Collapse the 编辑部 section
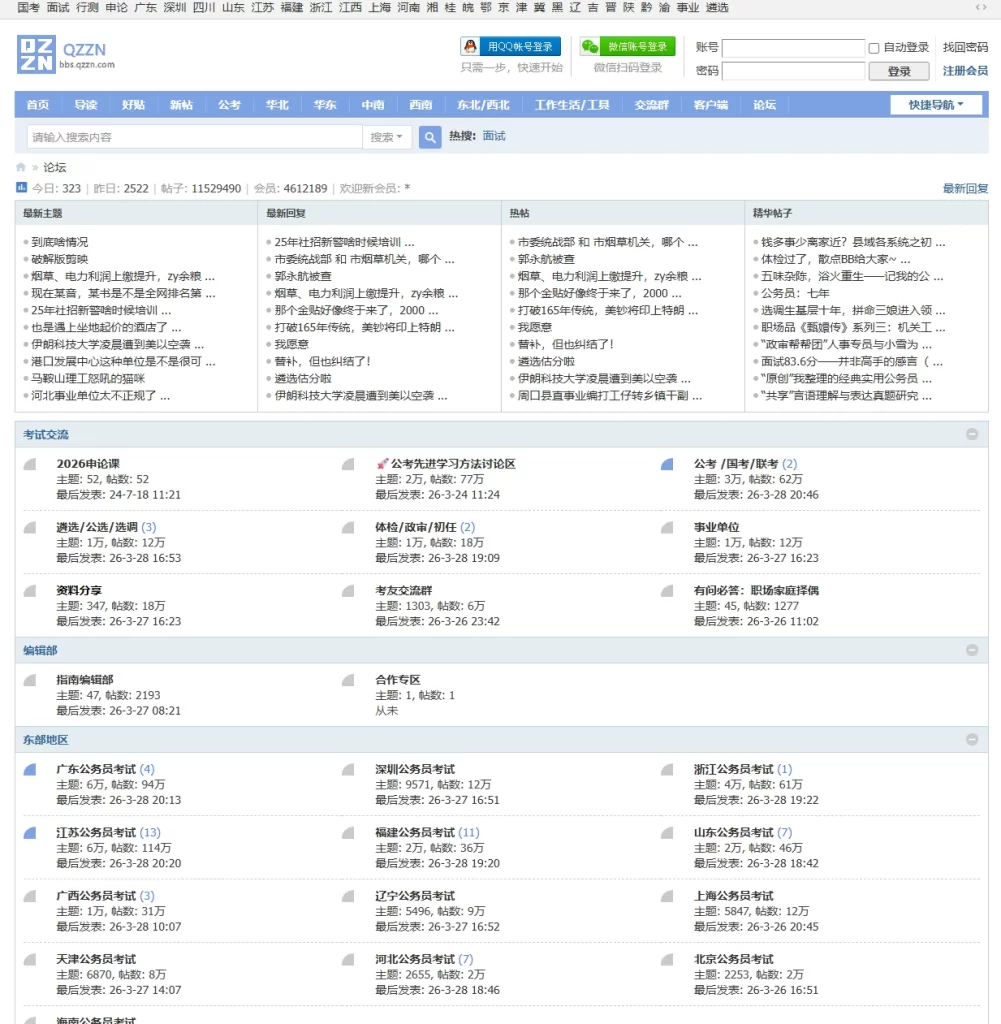The image size is (1001, 1024). click(x=972, y=650)
